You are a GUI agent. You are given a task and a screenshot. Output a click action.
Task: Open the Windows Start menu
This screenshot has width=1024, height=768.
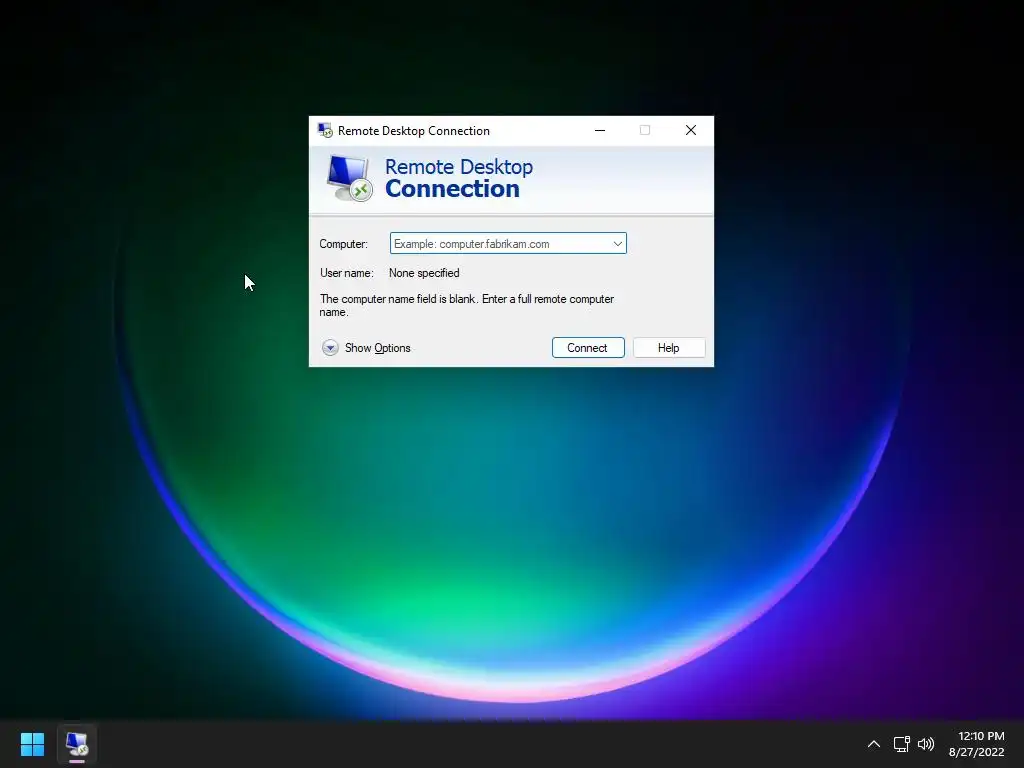click(x=32, y=744)
